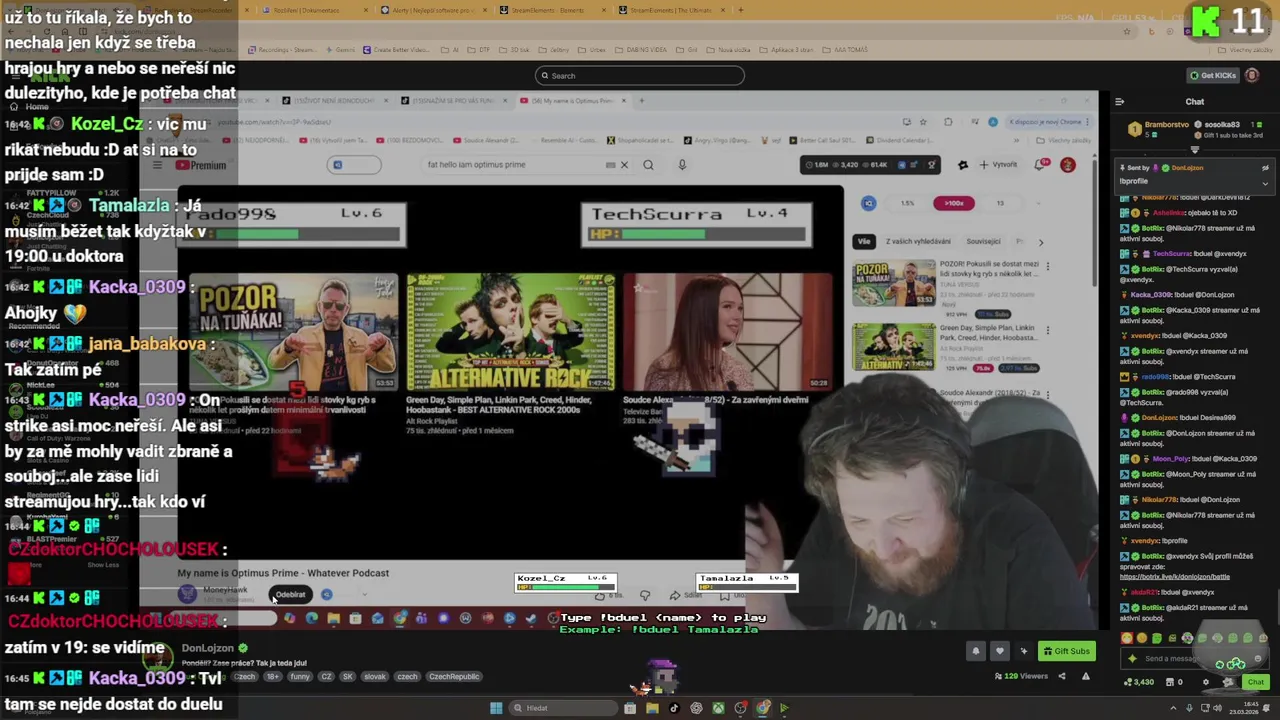The height and width of the screenshot is (720, 1280).
Task: Click the Kick search field
Action: coord(640,75)
